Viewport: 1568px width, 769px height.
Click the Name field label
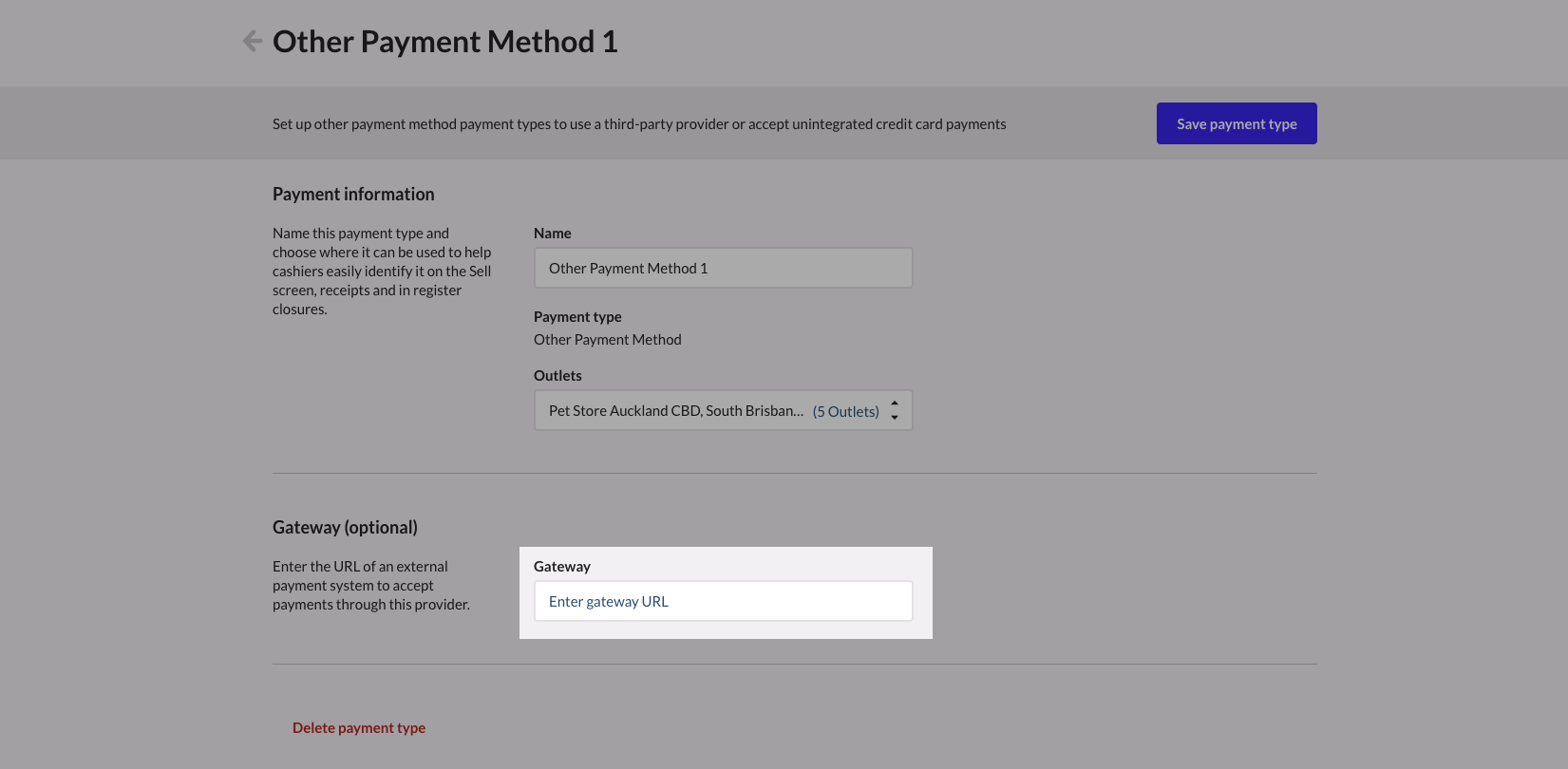coord(553,234)
